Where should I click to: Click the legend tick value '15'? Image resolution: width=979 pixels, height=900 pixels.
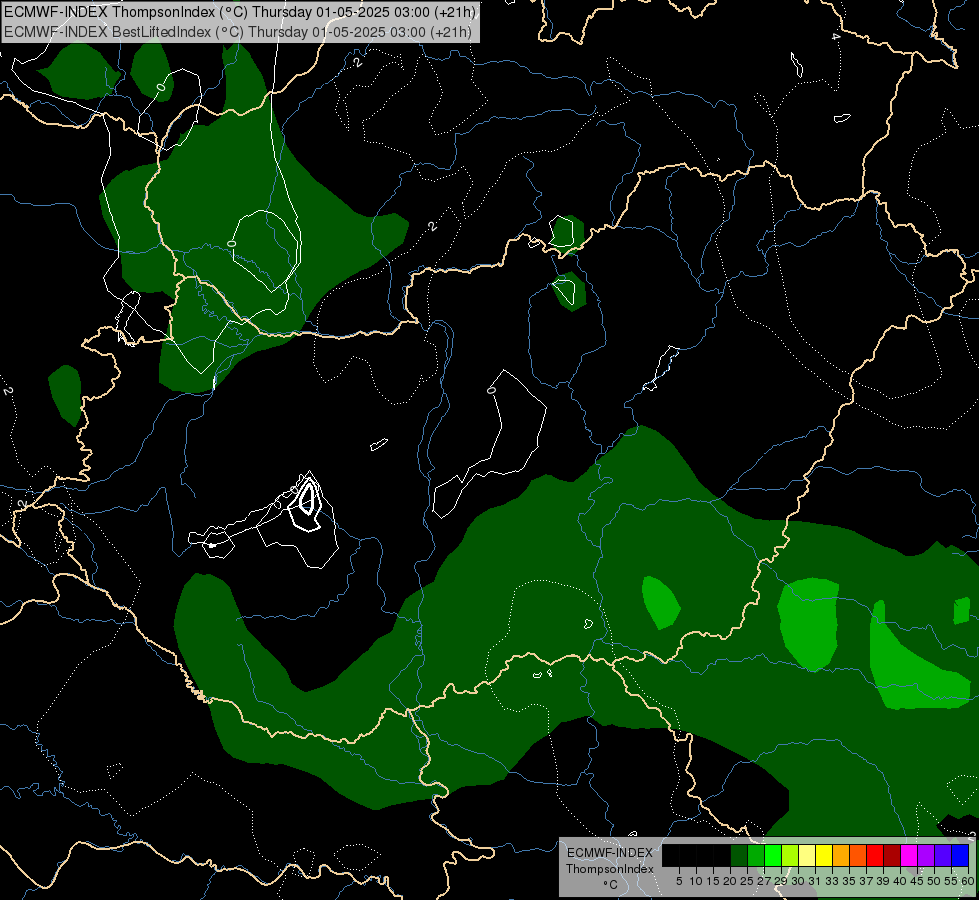click(x=713, y=881)
